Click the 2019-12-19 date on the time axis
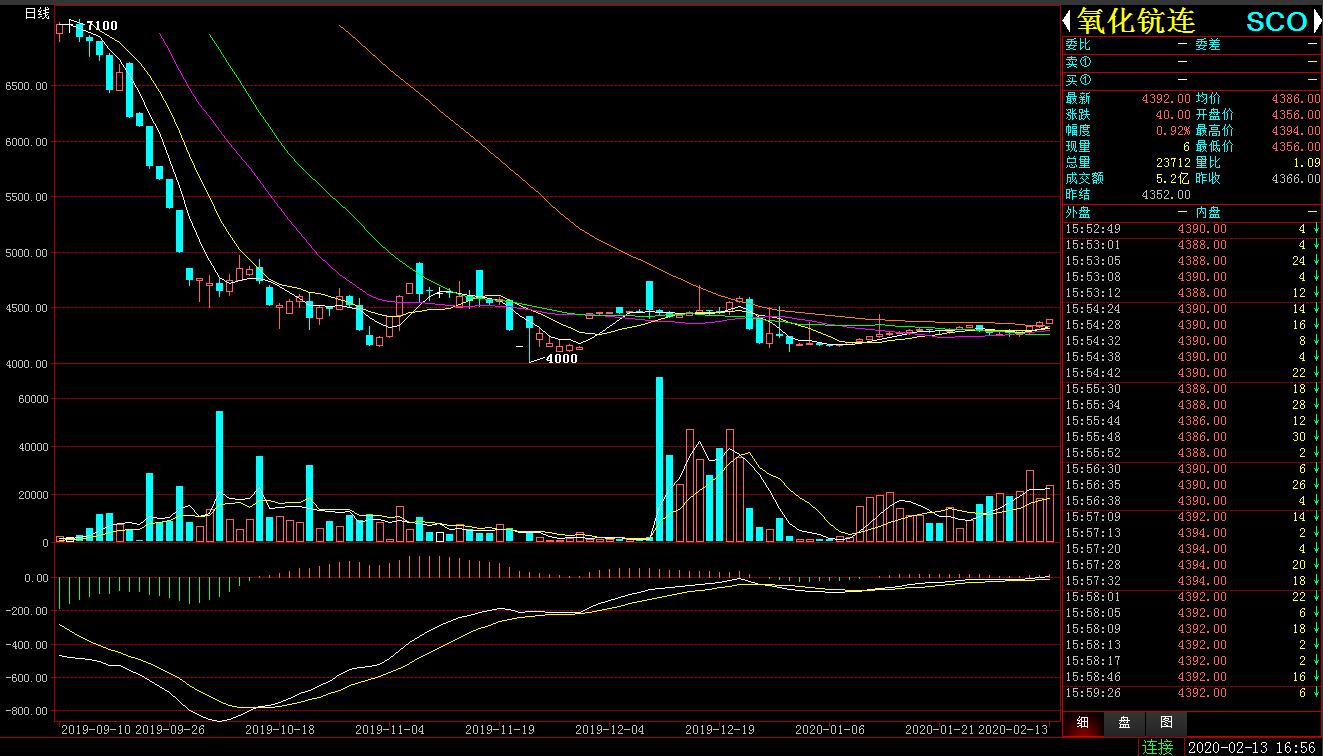Image resolution: width=1323 pixels, height=756 pixels. tap(721, 730)
